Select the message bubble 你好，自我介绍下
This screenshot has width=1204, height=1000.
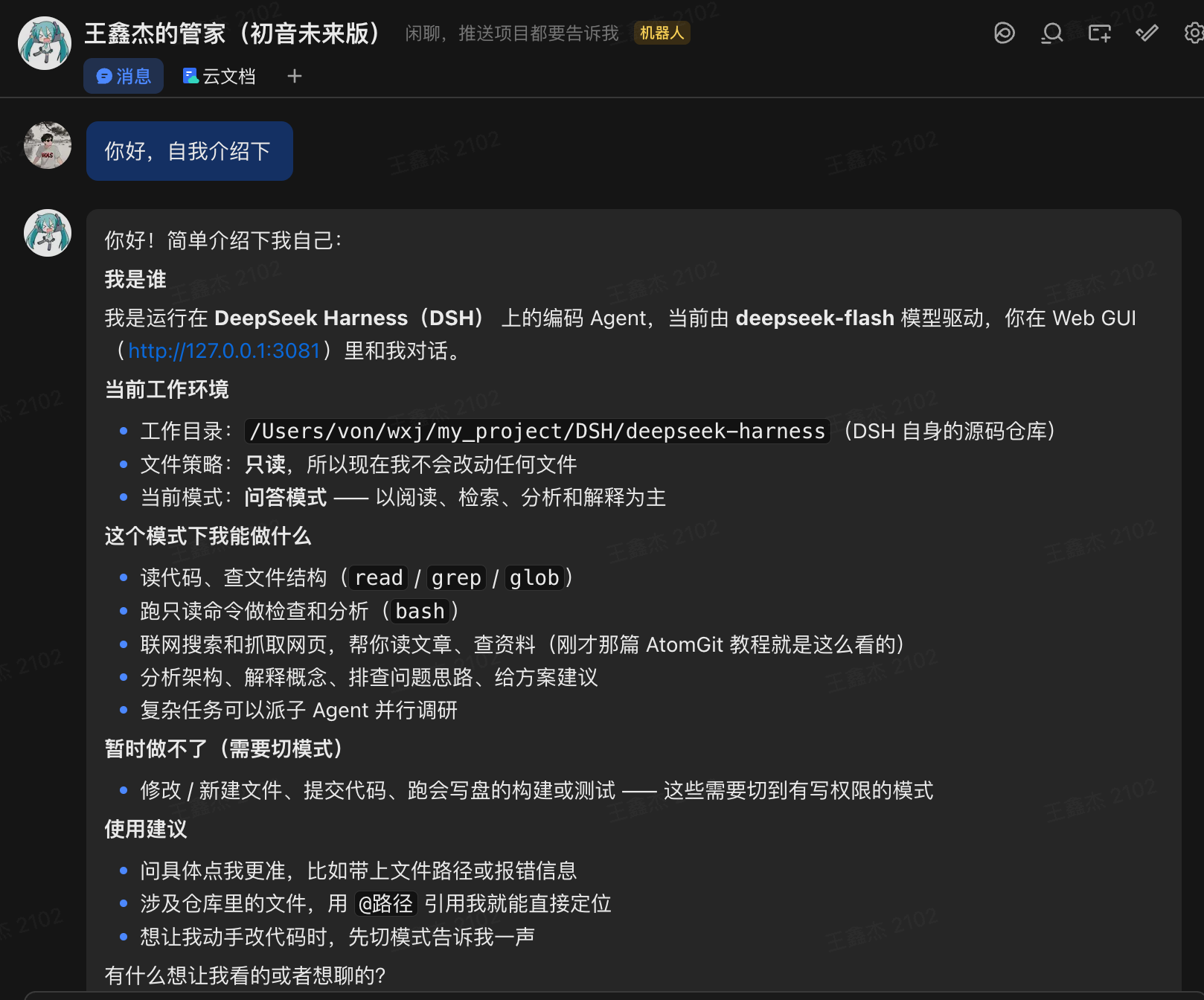pyautogui.click(x=190, y=151)
